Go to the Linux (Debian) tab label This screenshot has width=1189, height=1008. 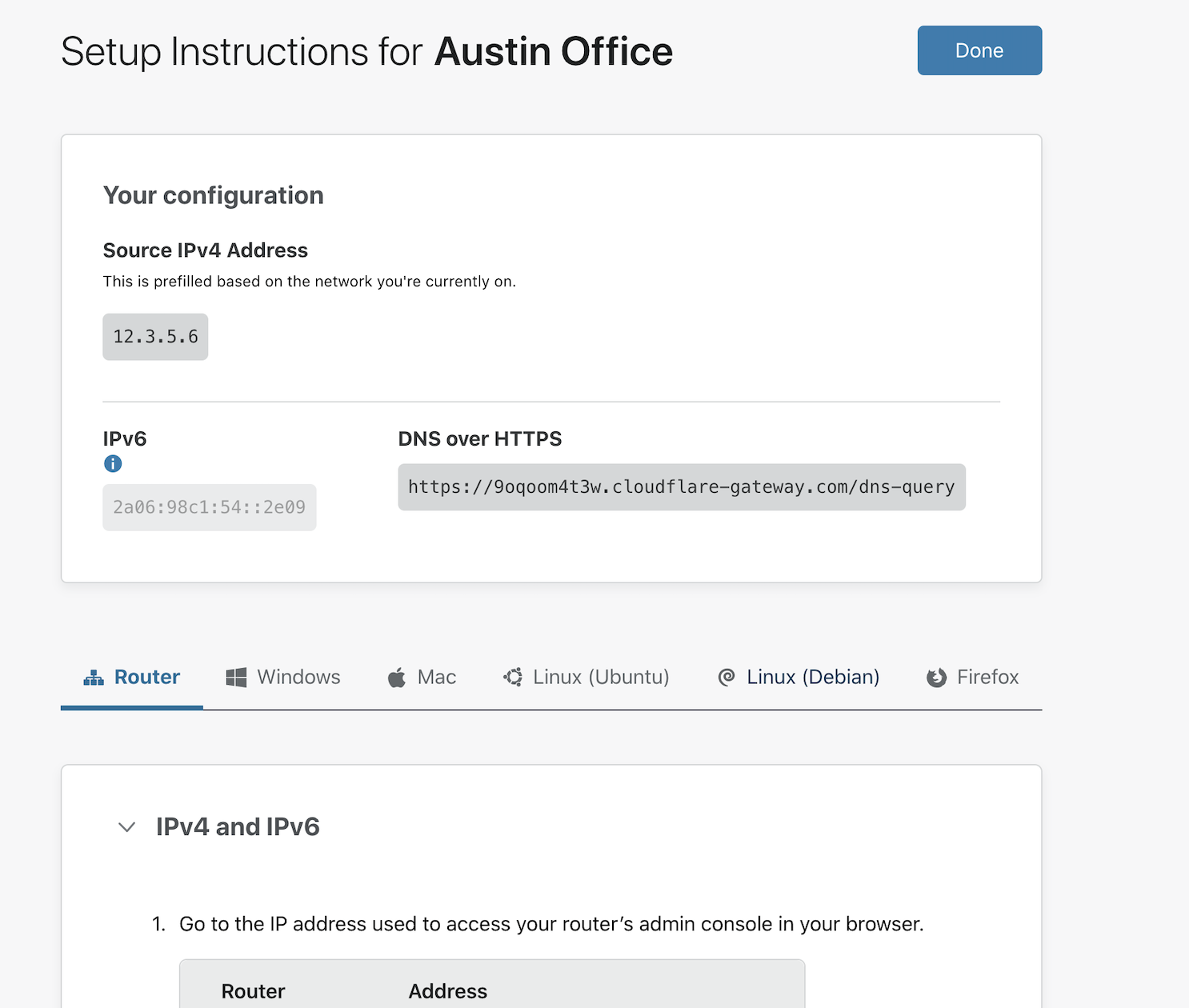(x=812, y=677)
